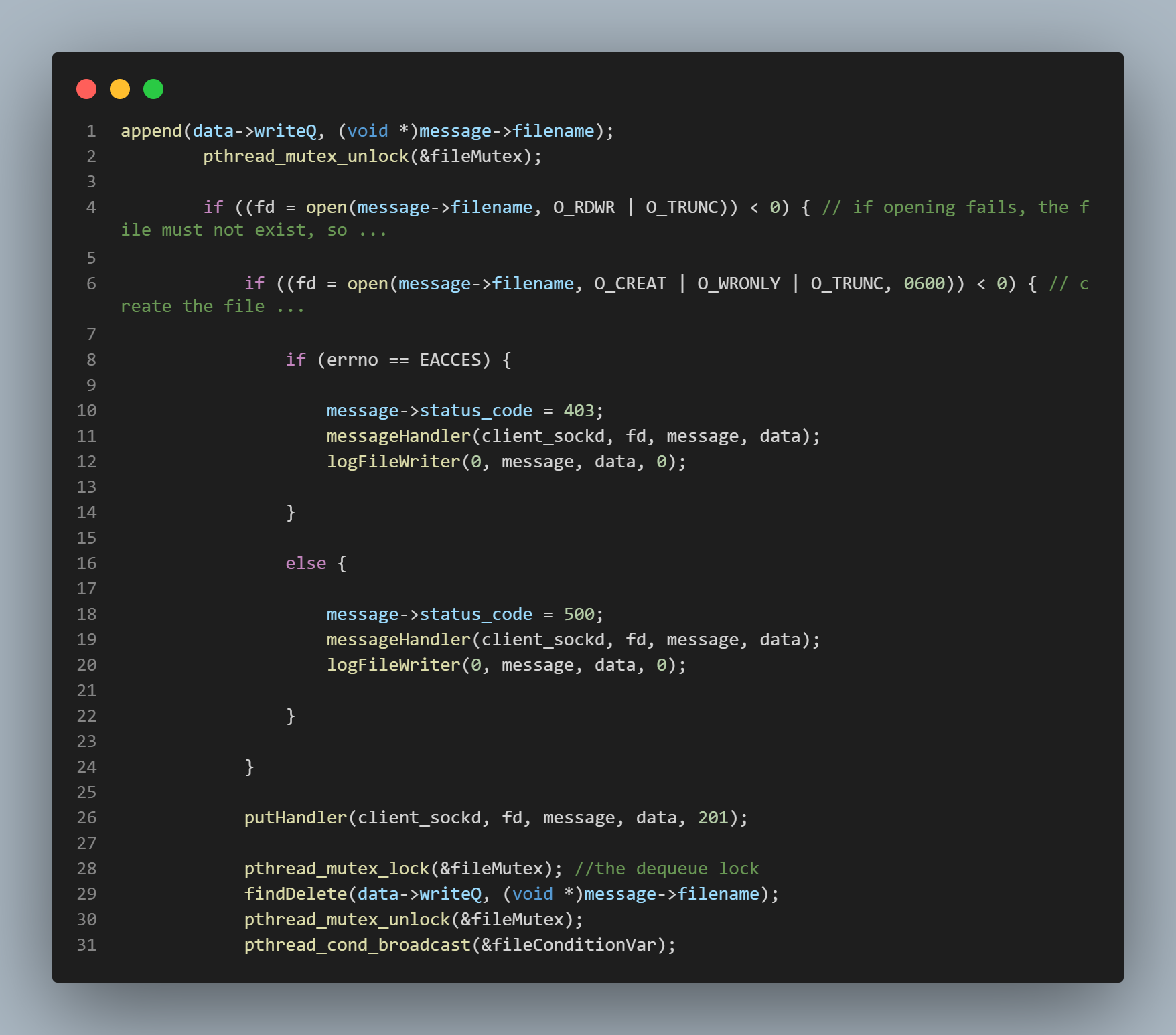Screen dimensions: 1176x1035
Task: Click 'writeQ' on line 29
Action: [450, 894]
